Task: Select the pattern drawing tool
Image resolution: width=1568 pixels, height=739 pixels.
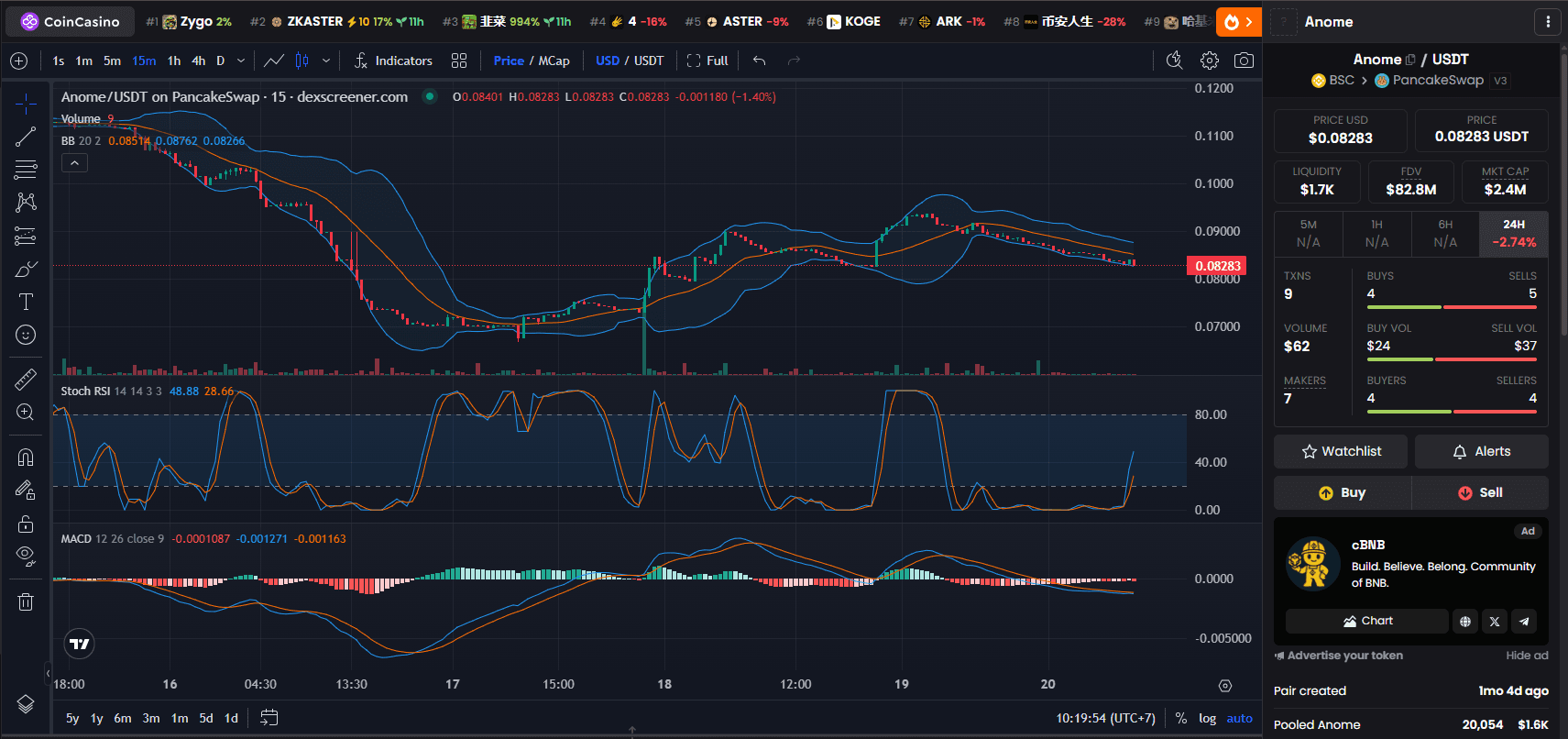Action: tap(26, 203)
